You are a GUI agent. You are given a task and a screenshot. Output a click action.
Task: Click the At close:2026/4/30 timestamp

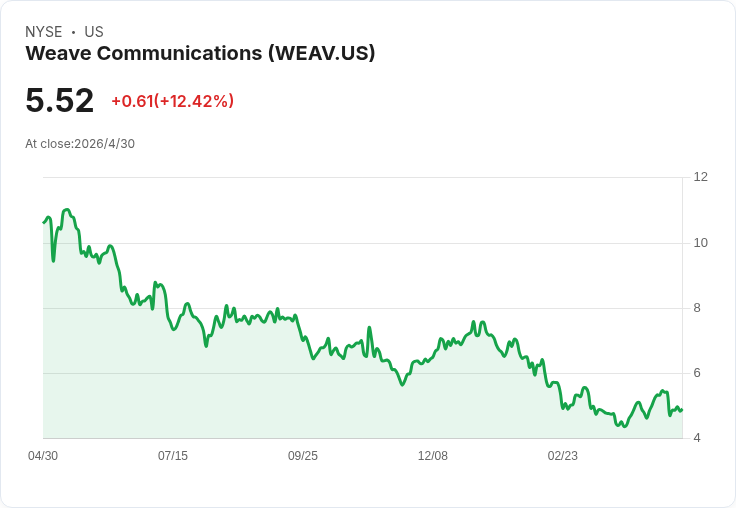click(80, 144)
